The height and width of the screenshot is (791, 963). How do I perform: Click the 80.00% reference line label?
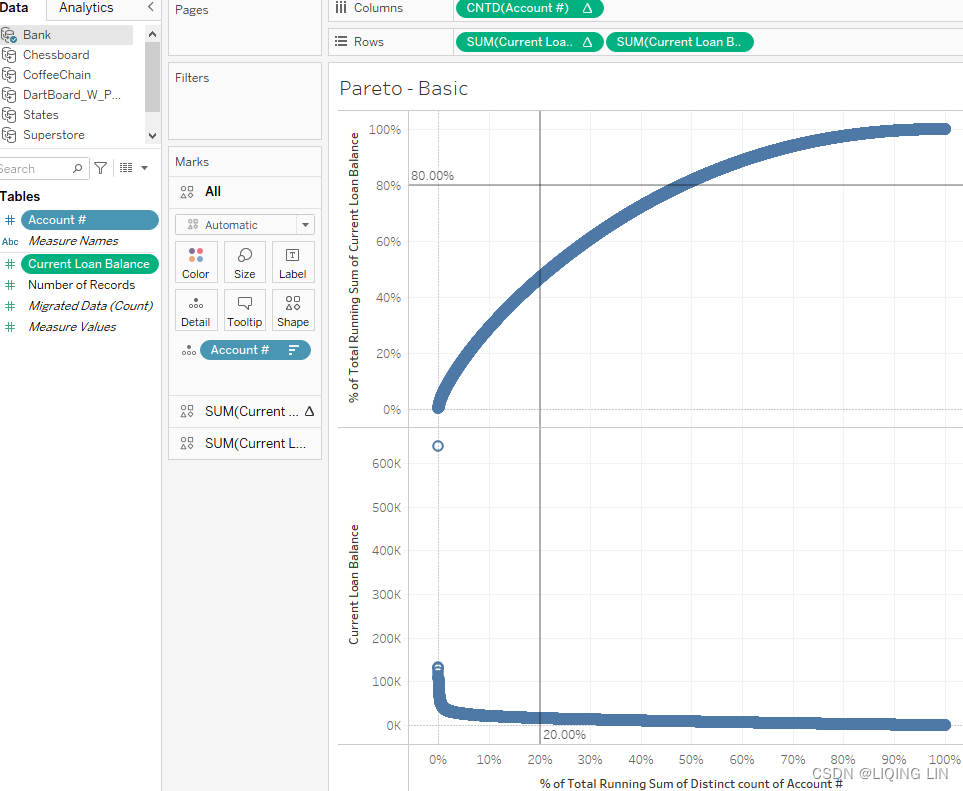(x=432, y=176)
